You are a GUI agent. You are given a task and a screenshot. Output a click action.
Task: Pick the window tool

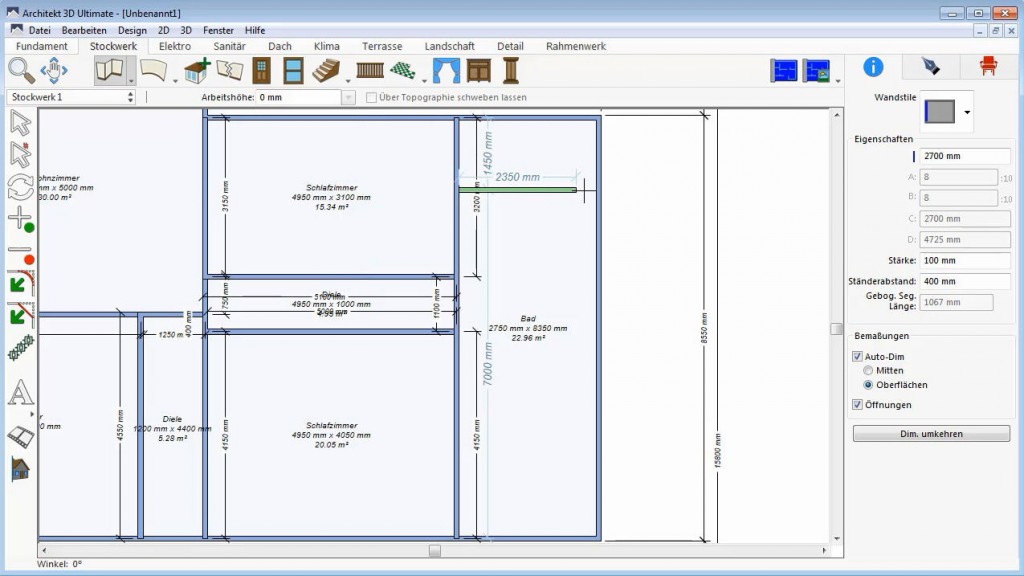click(x=293, y=71)
